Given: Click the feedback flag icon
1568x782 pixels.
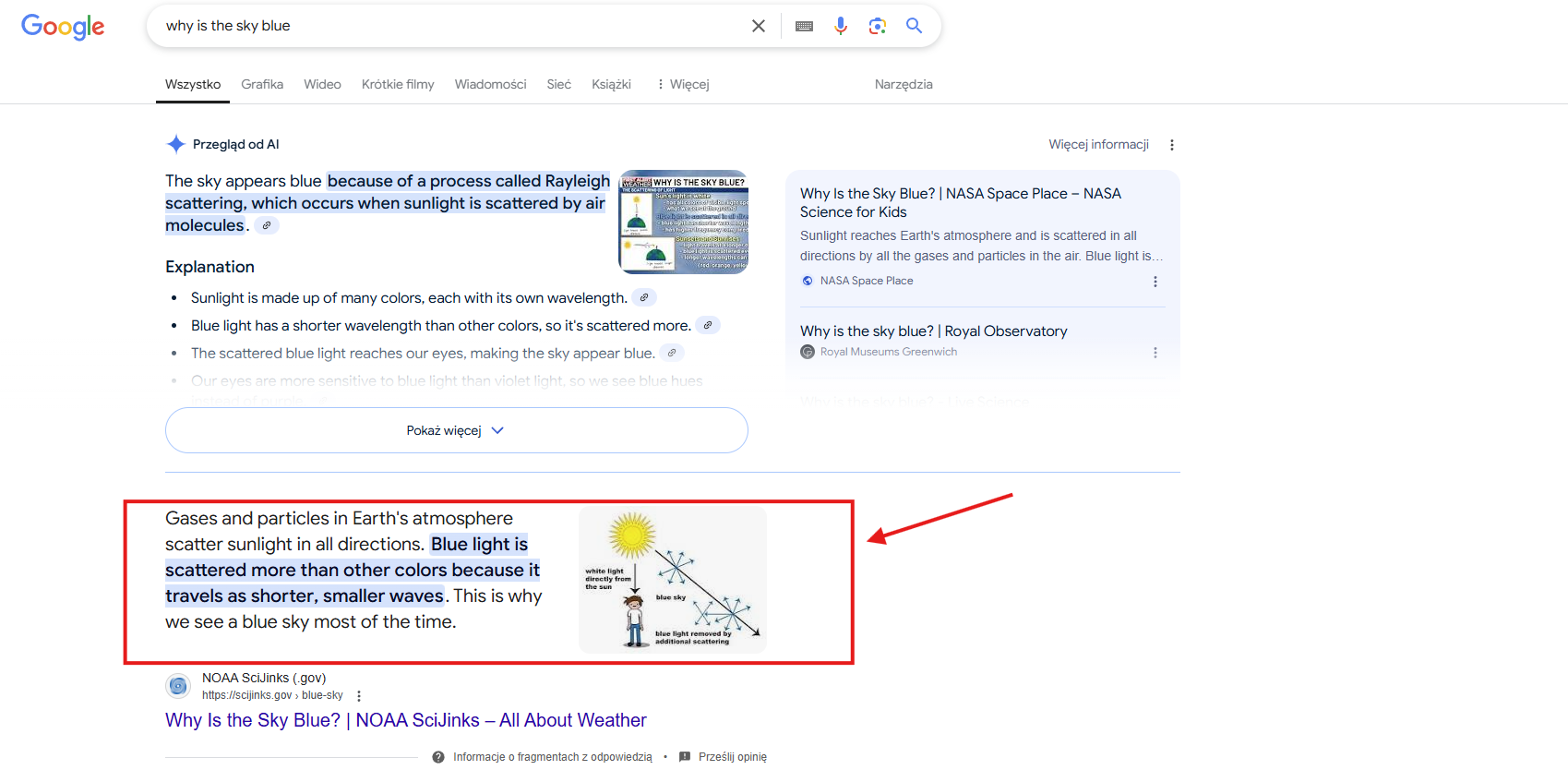Looking at the screenshot, I should pos(685,757).
